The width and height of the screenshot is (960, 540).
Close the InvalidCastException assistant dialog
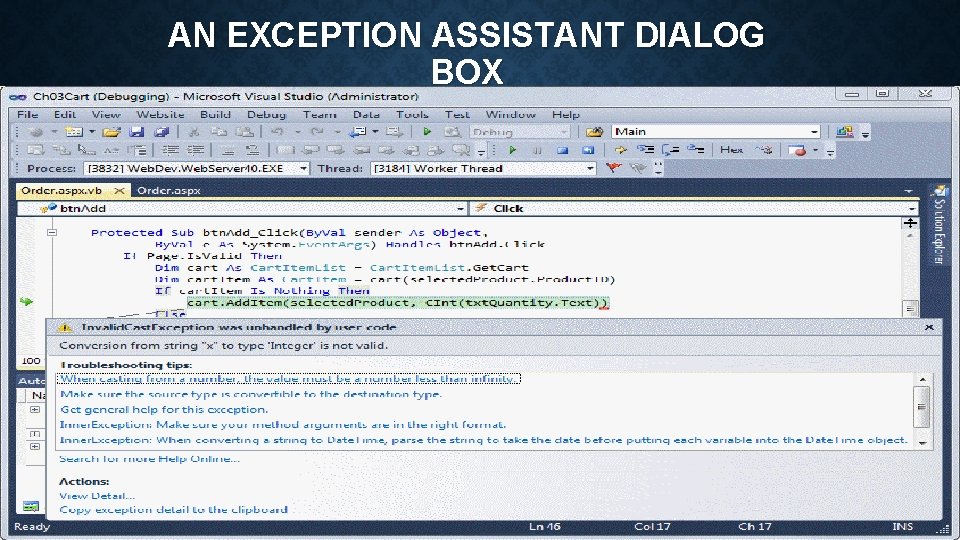click(929, 327)
